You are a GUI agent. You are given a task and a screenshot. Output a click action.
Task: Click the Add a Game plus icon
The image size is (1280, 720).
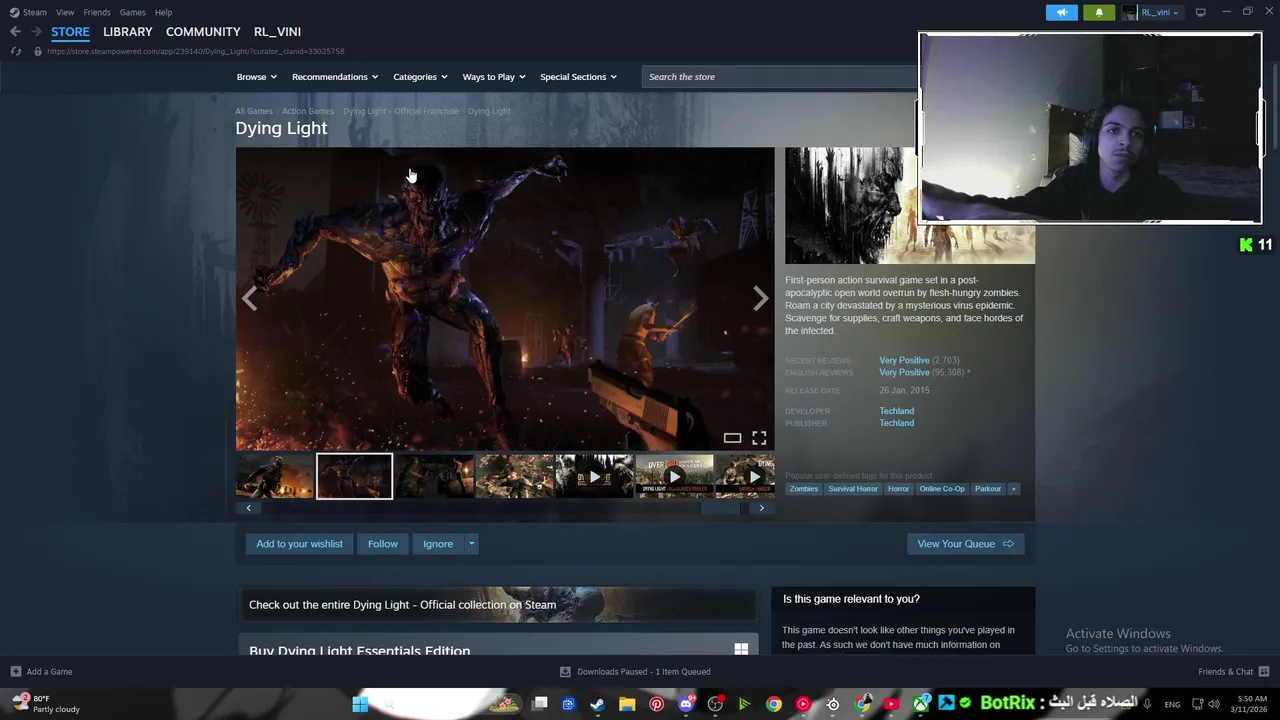click(x=15, y=671)
